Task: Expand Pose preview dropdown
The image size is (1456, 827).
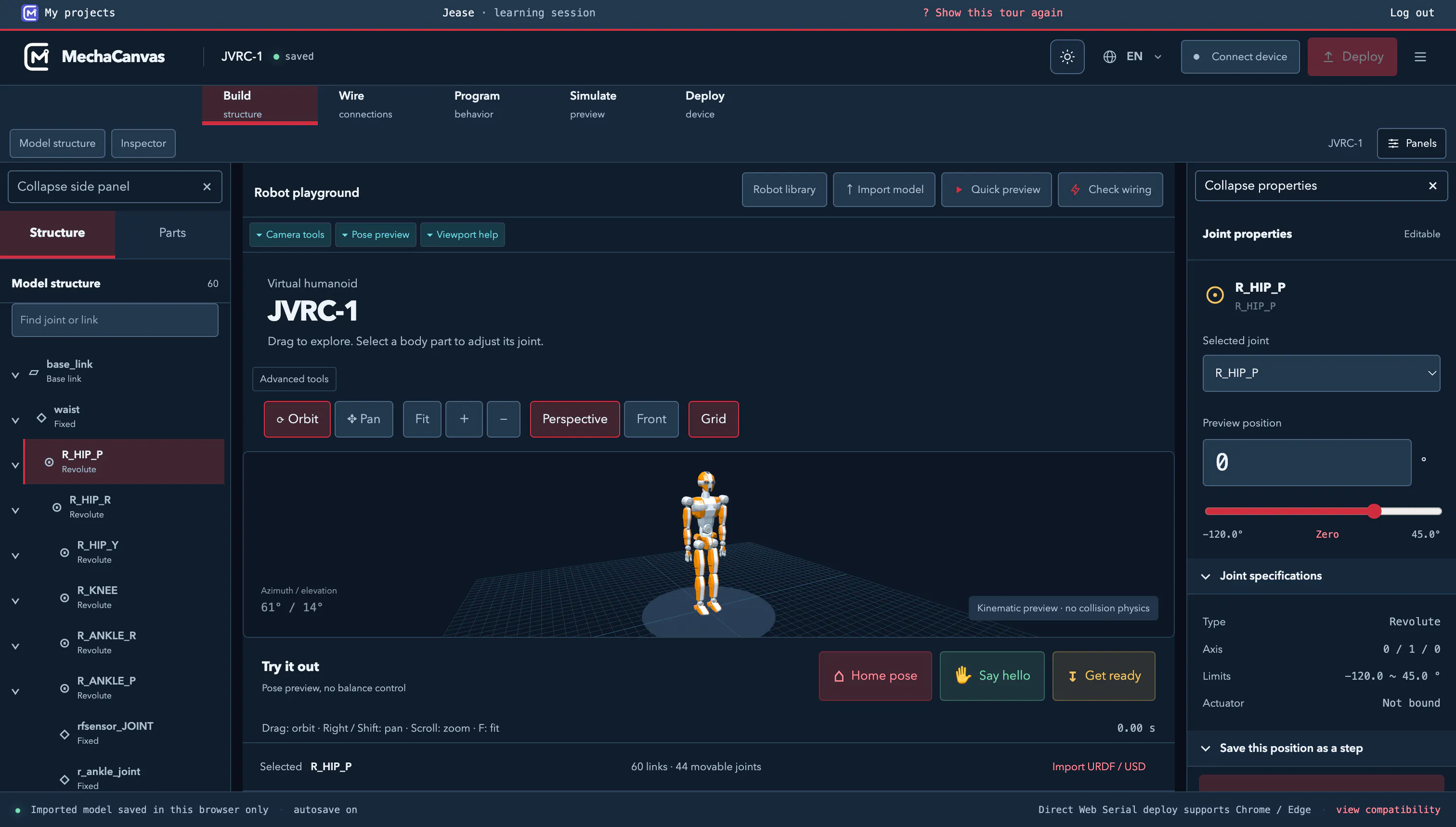Action: [x=376, y=234]
